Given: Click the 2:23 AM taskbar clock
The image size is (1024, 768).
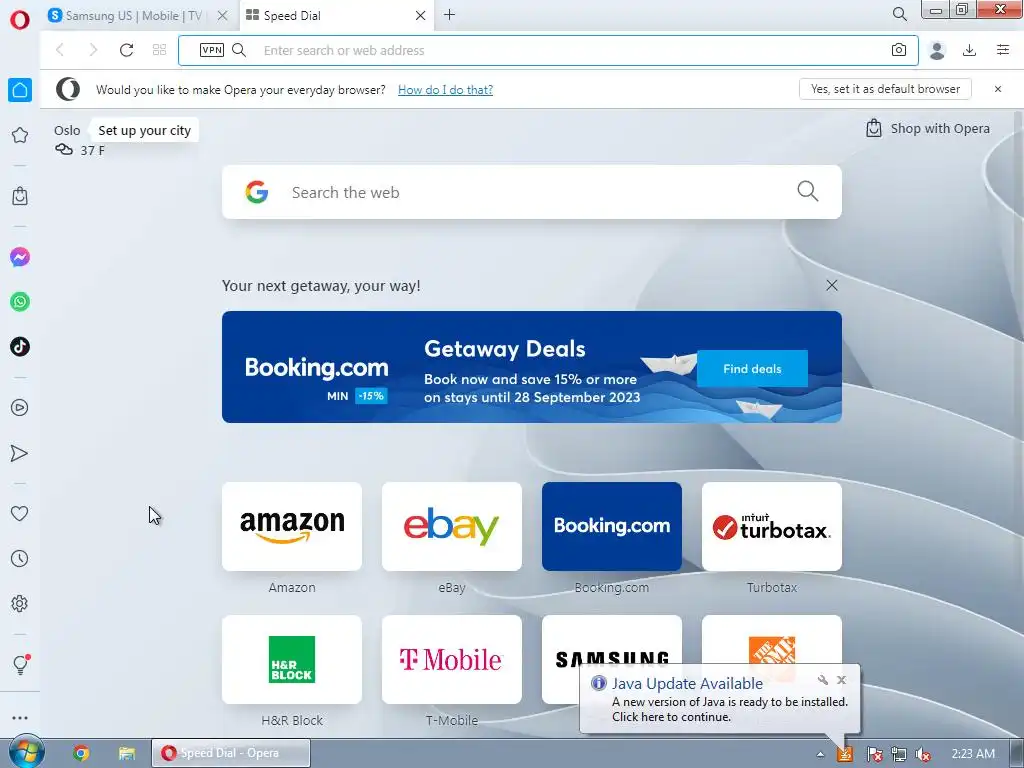Looking at the screenshot, I should pos(973,754).
